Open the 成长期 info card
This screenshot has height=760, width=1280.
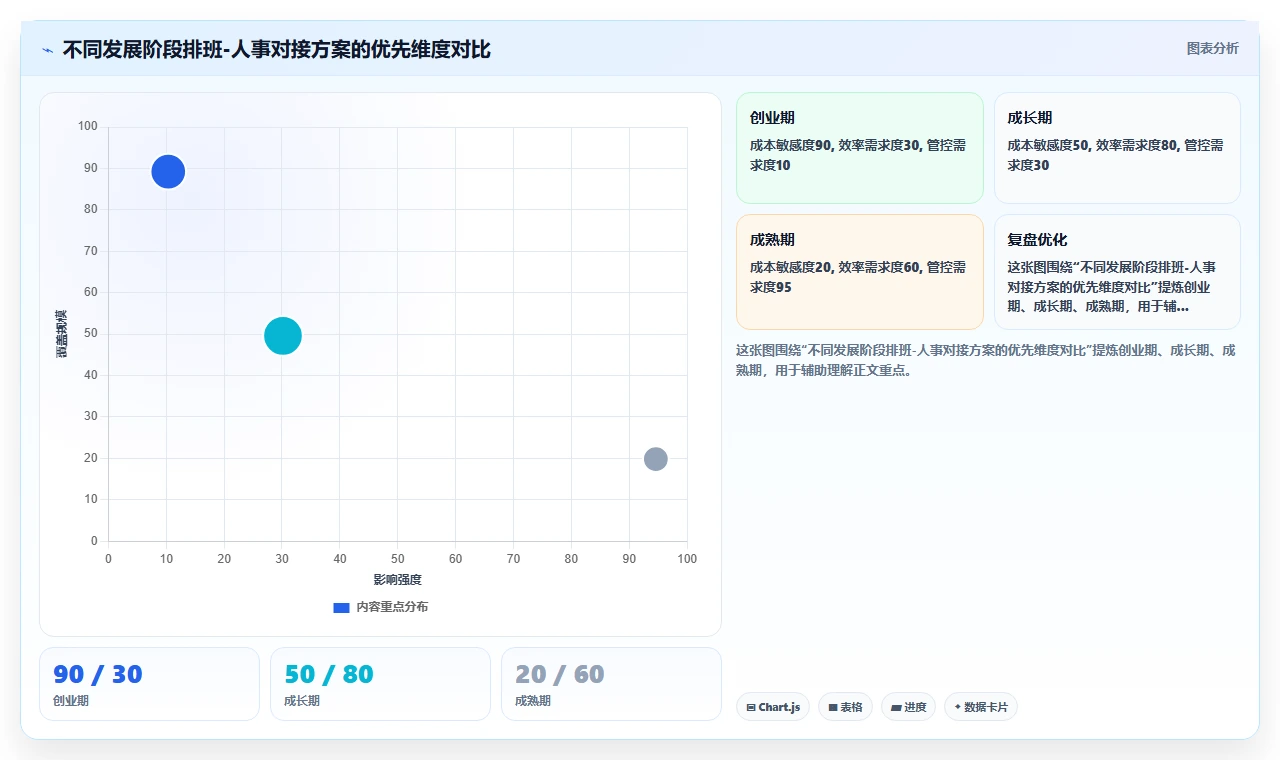coord(1117,148)
